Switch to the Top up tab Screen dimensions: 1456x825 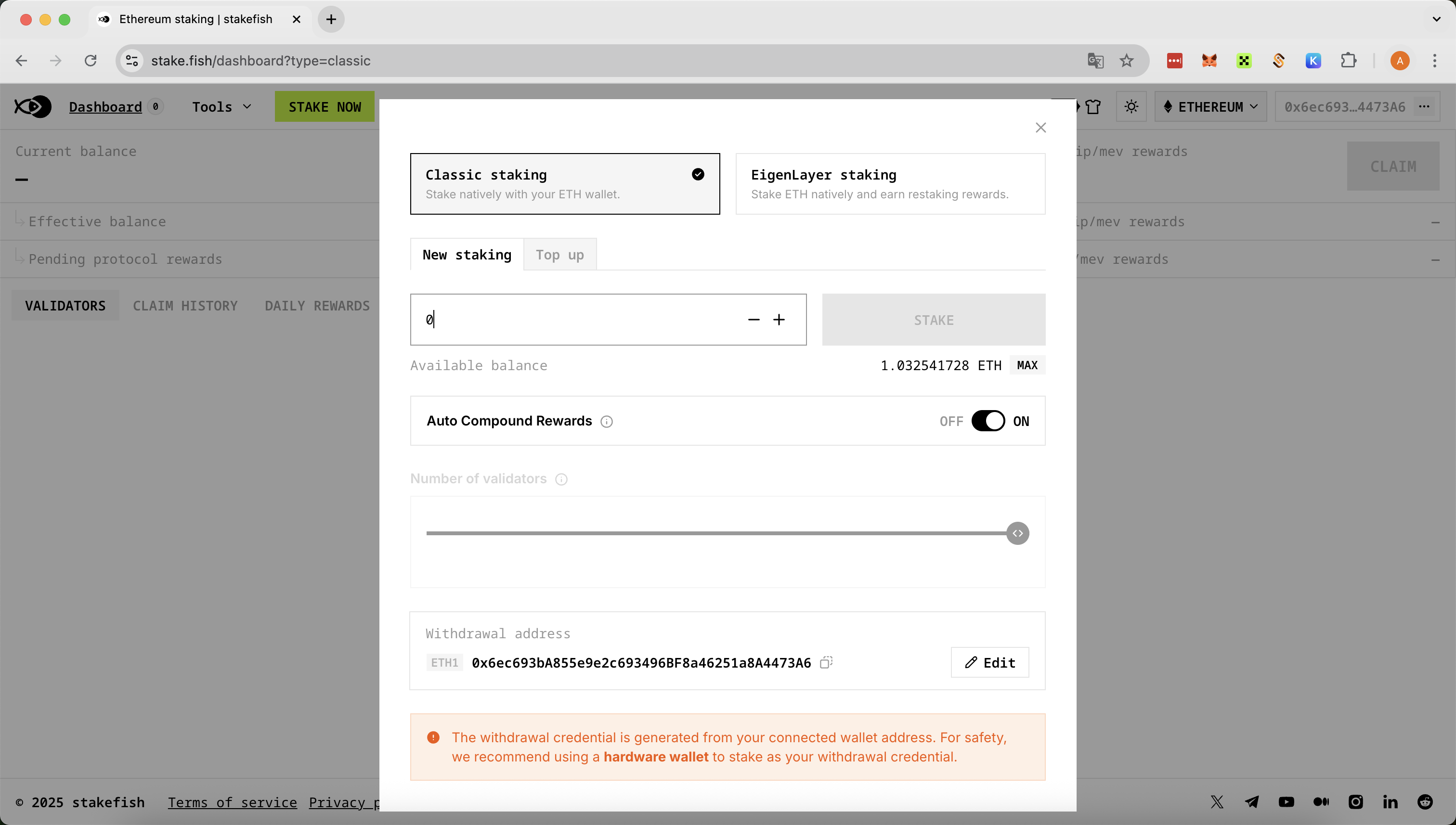(560, 255)
